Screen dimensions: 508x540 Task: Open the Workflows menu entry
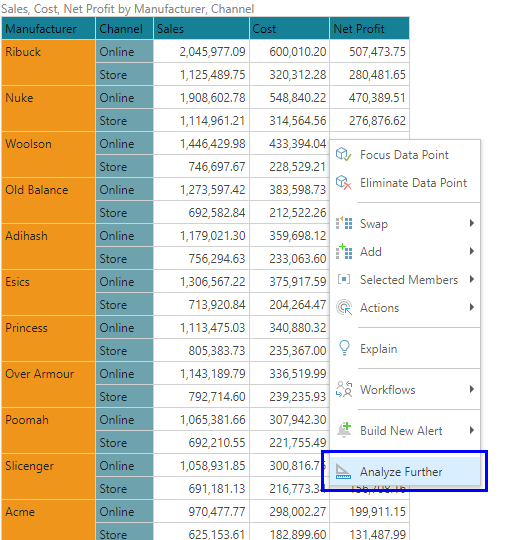(x=405, y=390)
